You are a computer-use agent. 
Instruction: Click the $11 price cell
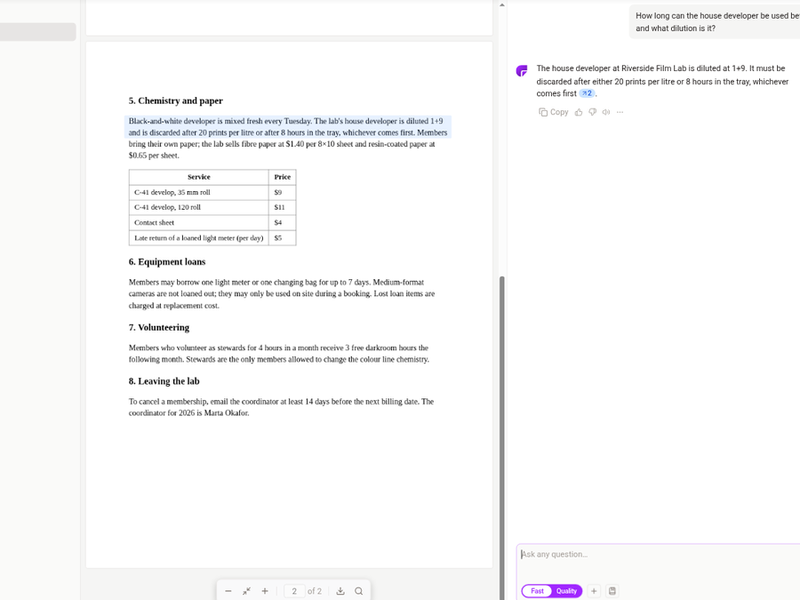pos(282,207)
